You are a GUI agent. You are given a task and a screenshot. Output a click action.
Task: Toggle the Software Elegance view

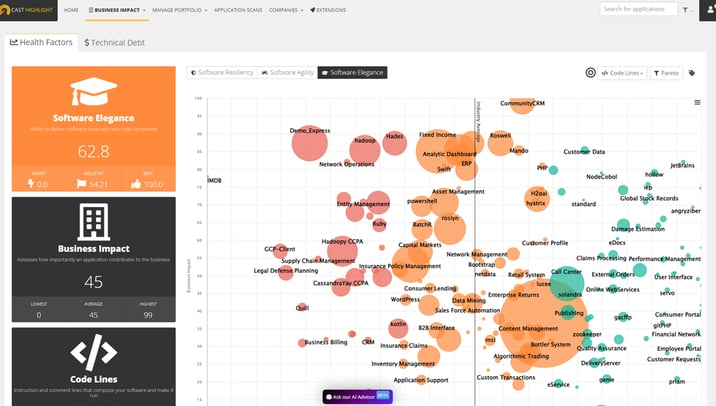pos(352,73)
